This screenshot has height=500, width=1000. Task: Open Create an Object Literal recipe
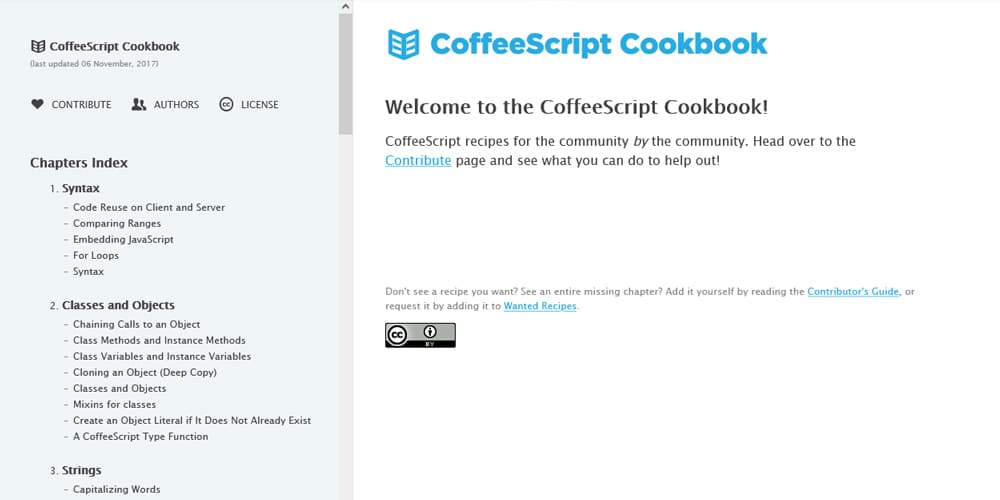192,420
